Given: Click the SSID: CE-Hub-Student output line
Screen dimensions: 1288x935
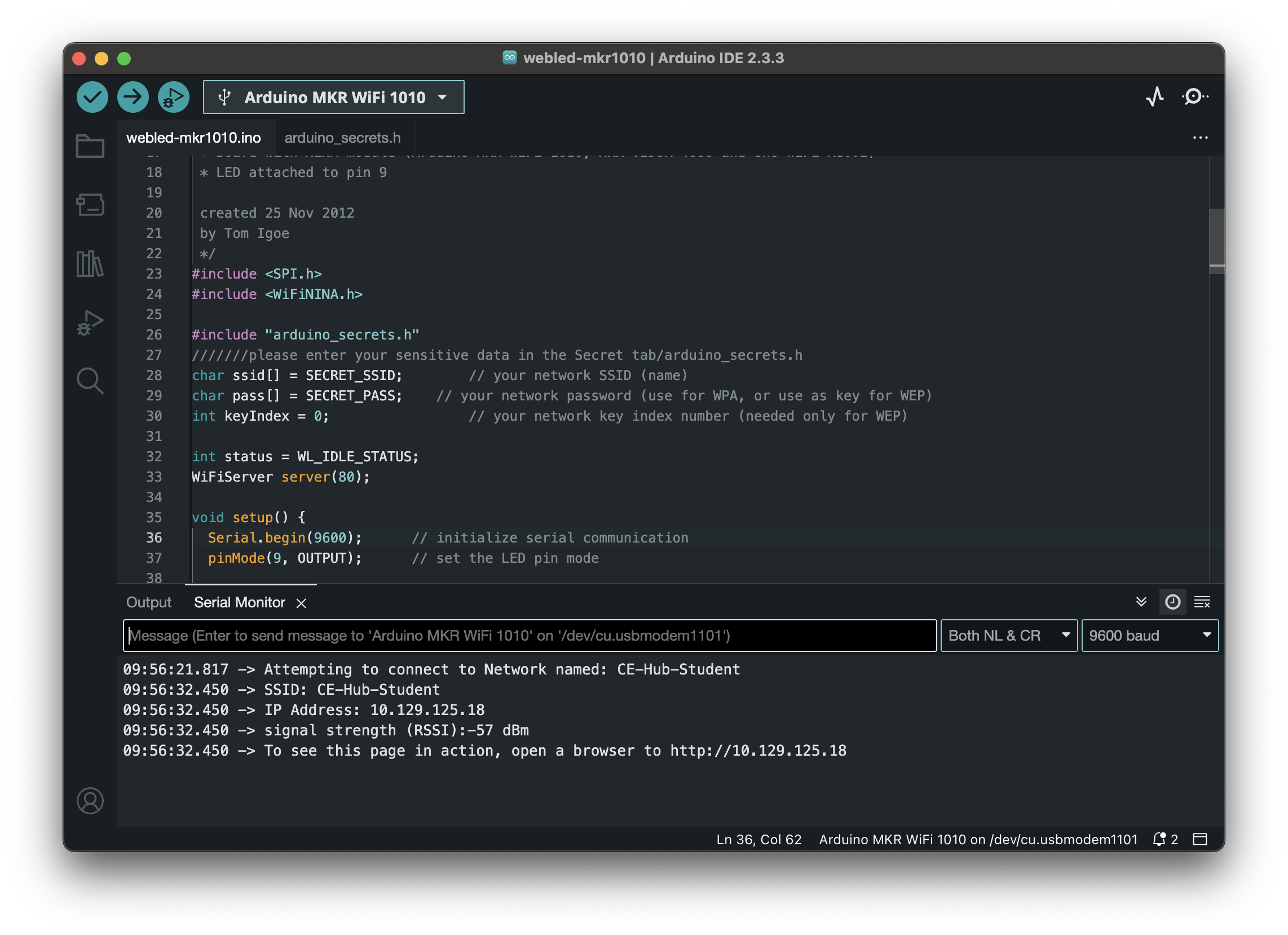Looking at the screenshot, I should (281, 690).
